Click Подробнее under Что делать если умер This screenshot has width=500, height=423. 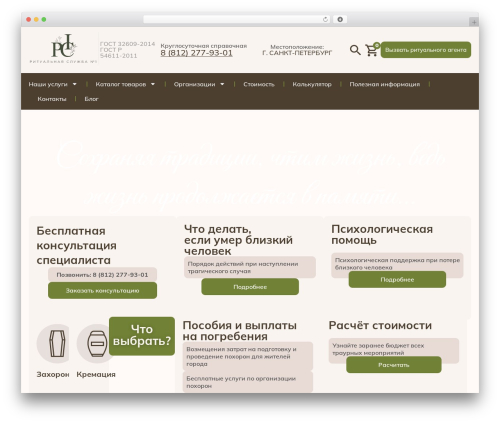coord(250,287)
